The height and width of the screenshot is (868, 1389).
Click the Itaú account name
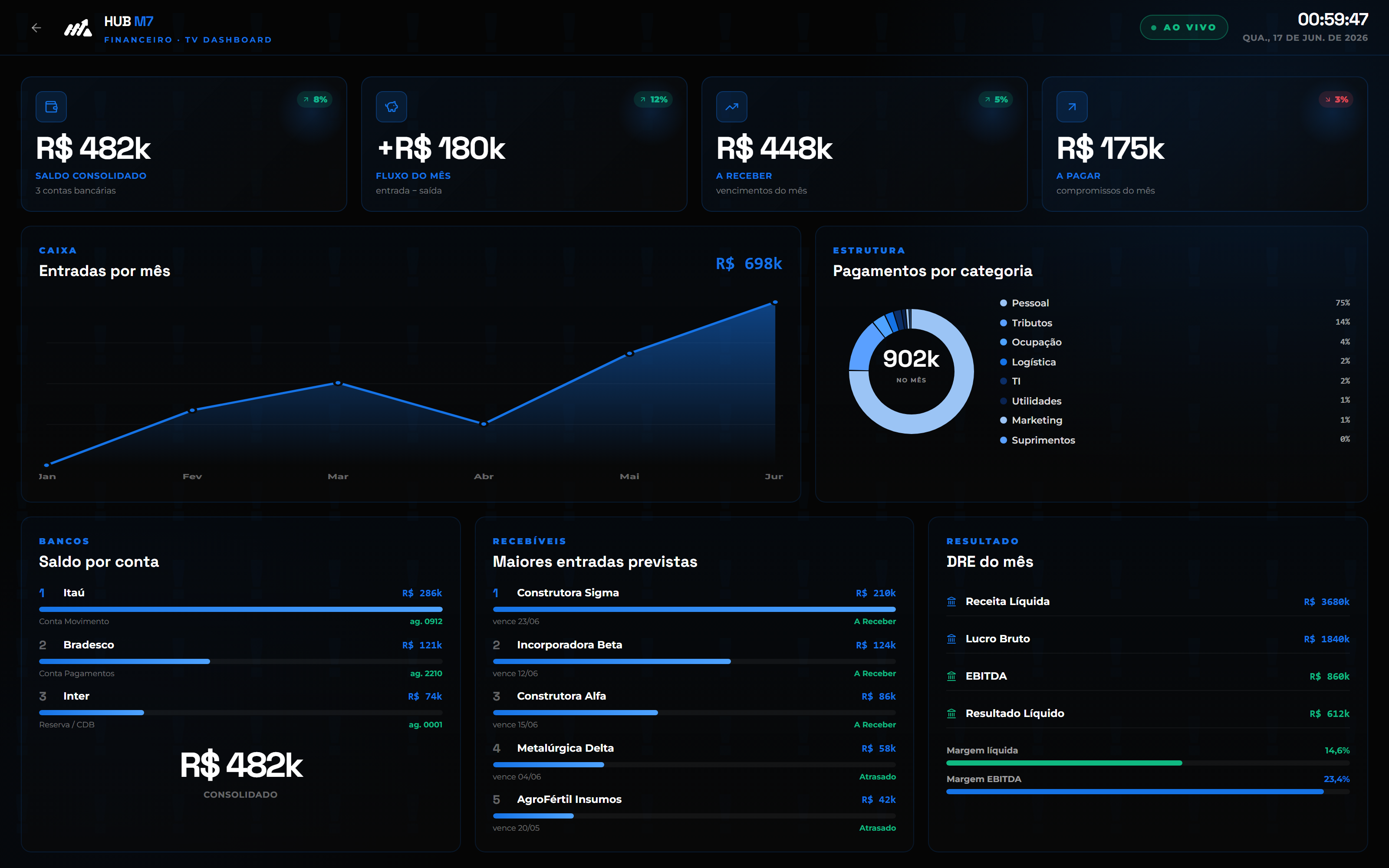74,592
